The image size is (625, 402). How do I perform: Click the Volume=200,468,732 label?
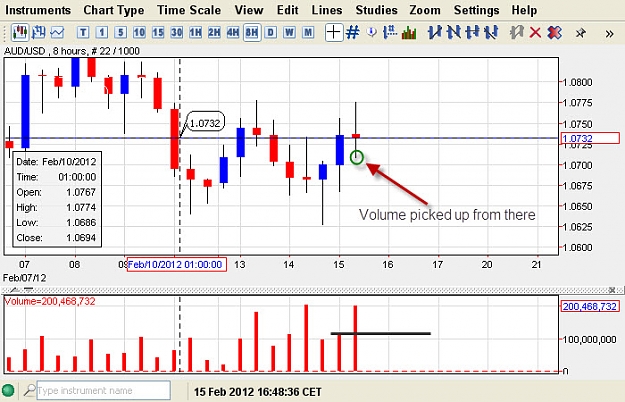click(x=50, y=301)
